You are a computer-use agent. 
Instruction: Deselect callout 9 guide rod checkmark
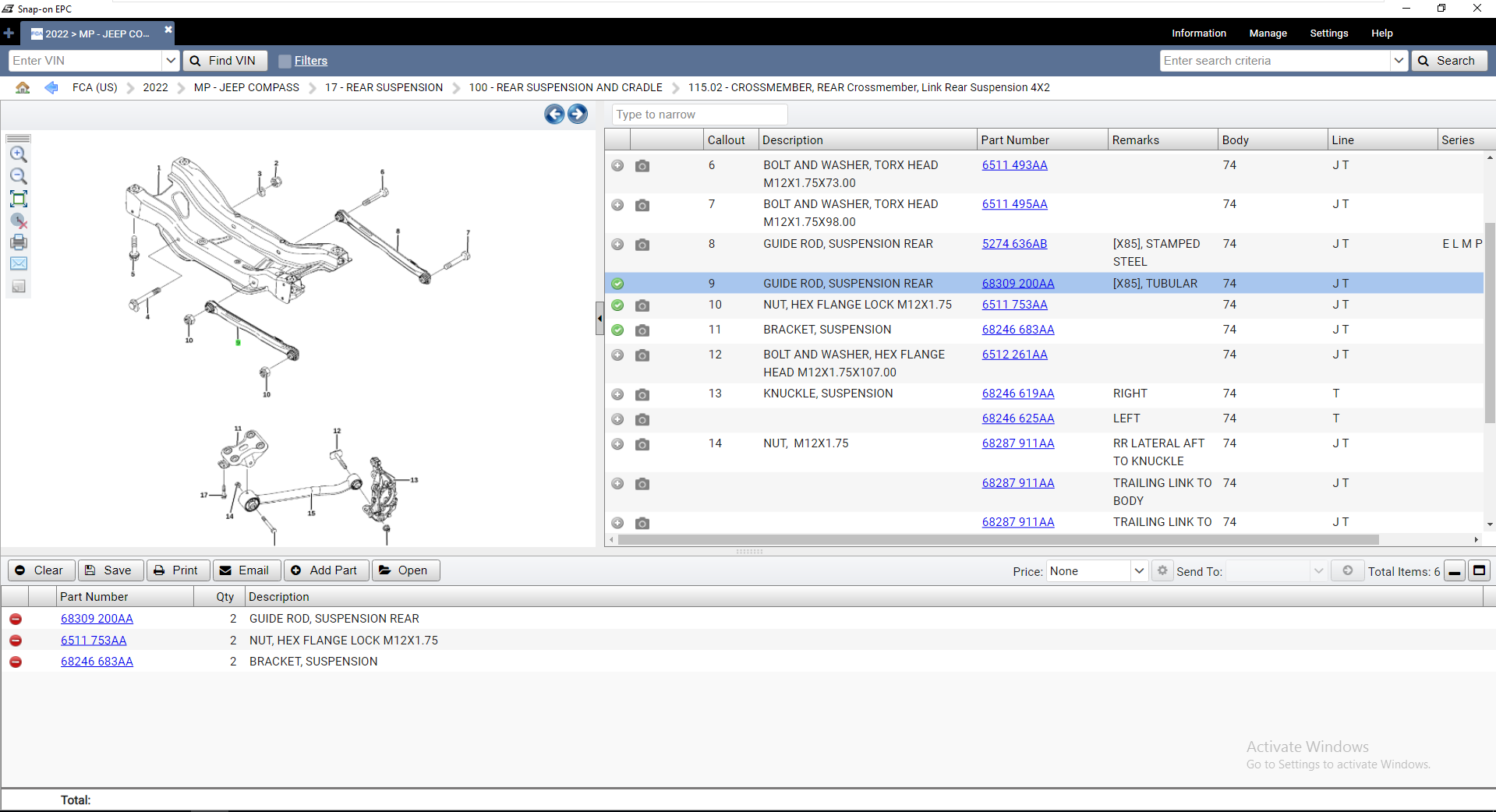point(617,284)
